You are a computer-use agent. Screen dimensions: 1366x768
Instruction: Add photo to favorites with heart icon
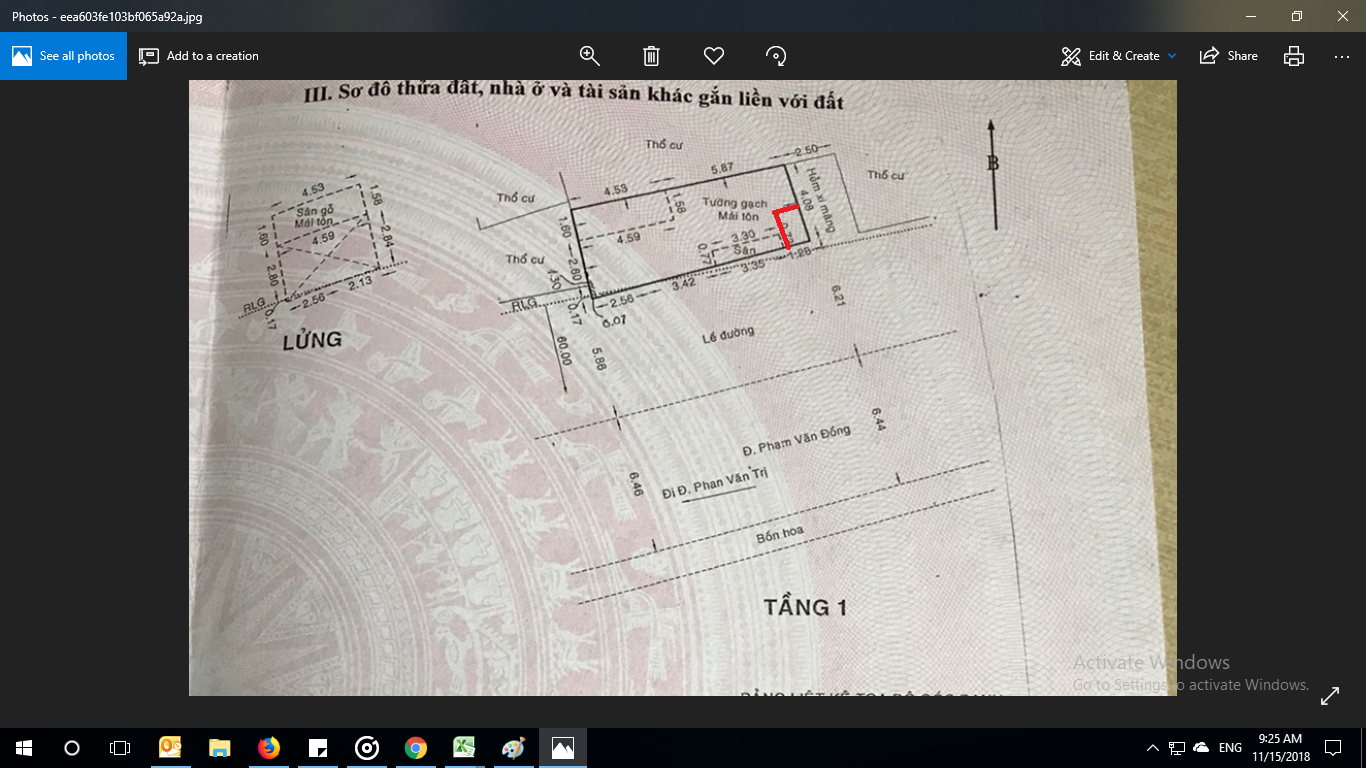[713, 56]
